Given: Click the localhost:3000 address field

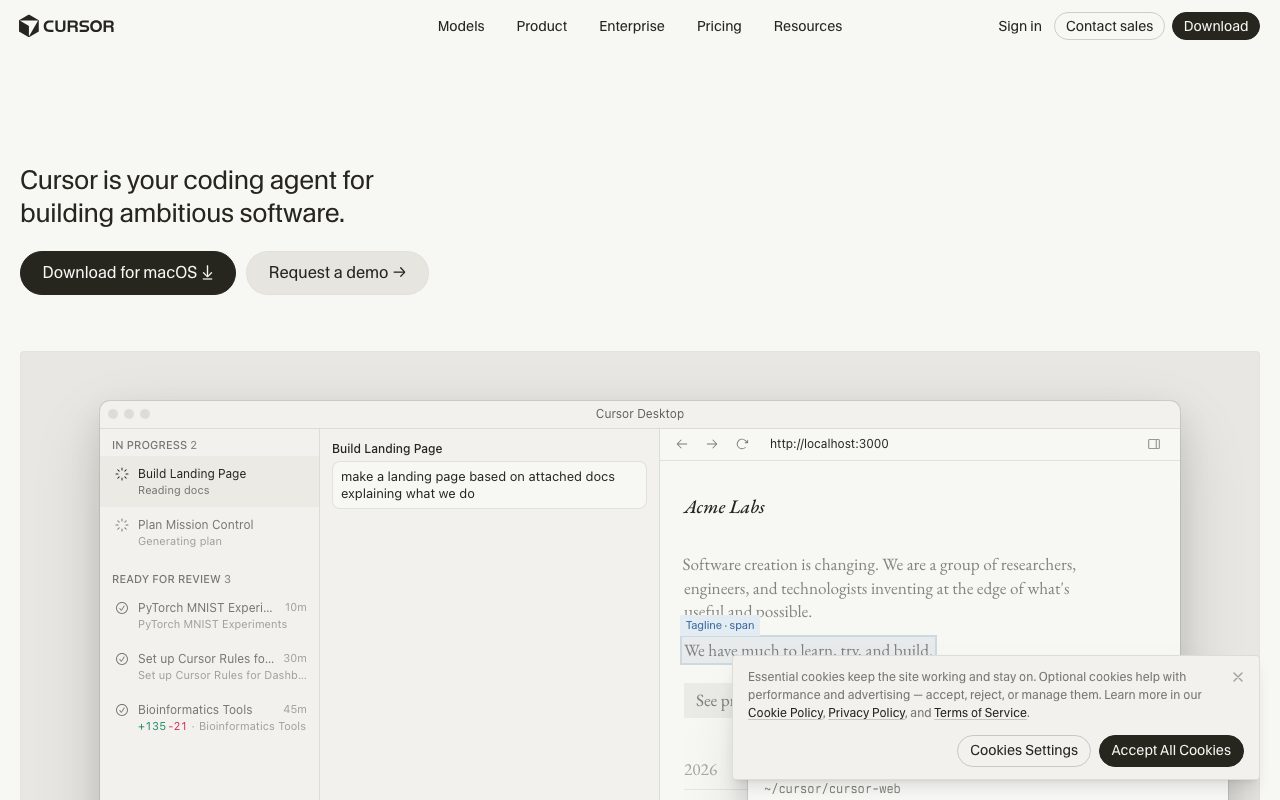Looking at the screenshot, I should [x=829, y=444].
